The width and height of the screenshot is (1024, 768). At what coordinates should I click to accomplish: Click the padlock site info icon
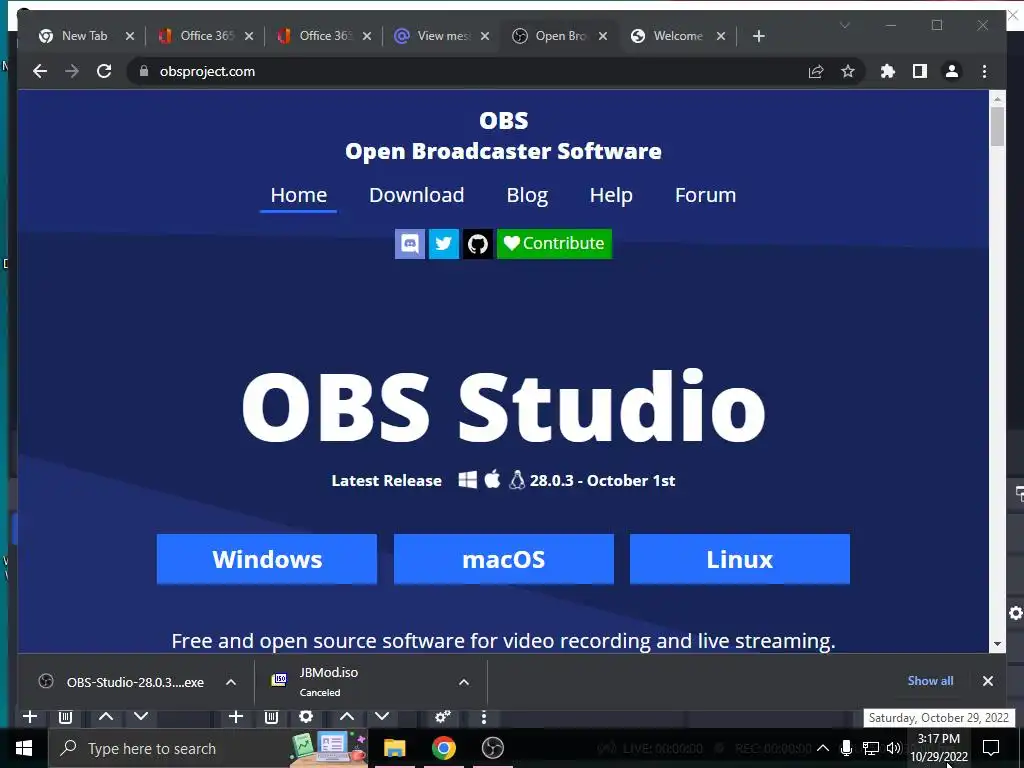[x=144, y=71]
